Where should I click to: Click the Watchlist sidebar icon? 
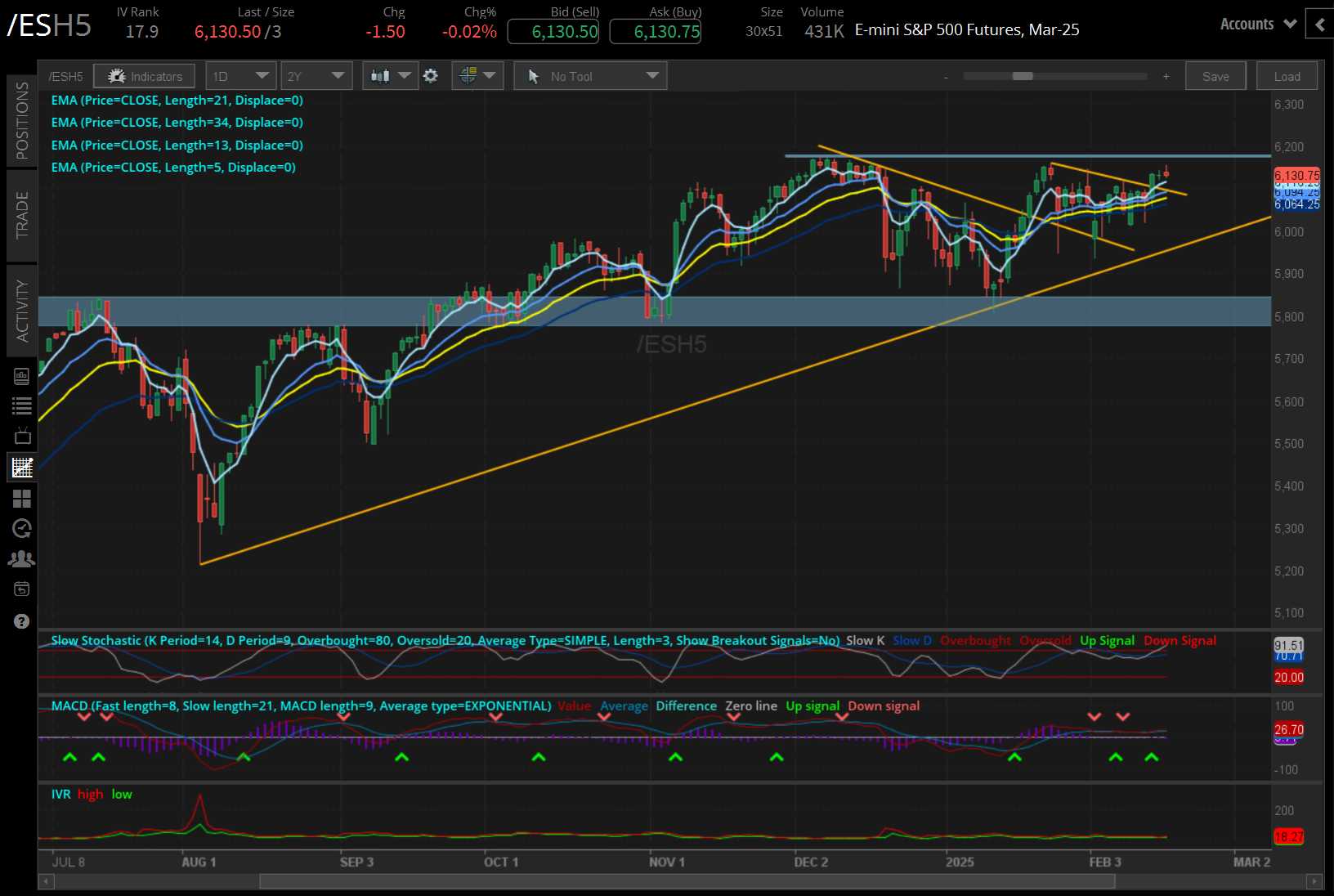[22, 406]
